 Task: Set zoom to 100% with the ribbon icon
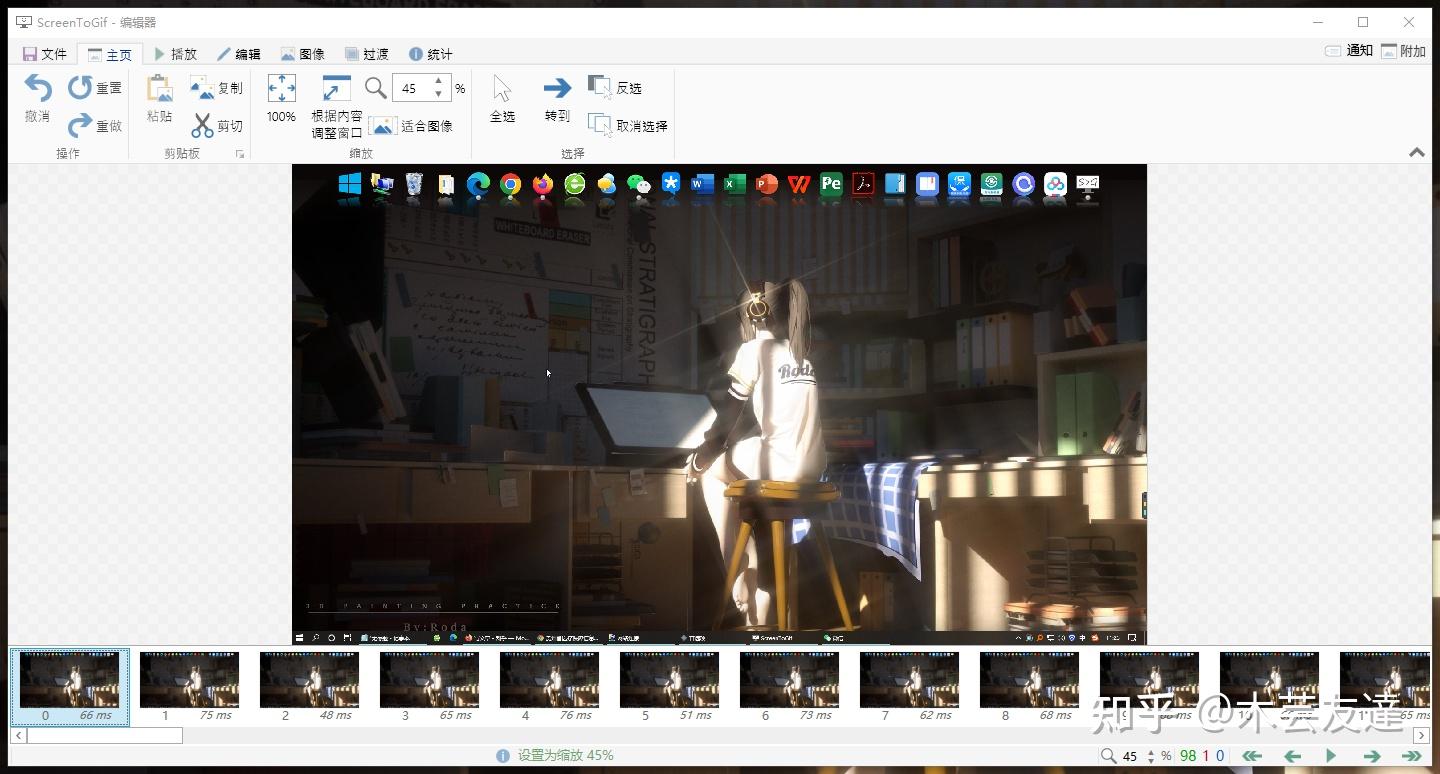[x=281, y=89]
